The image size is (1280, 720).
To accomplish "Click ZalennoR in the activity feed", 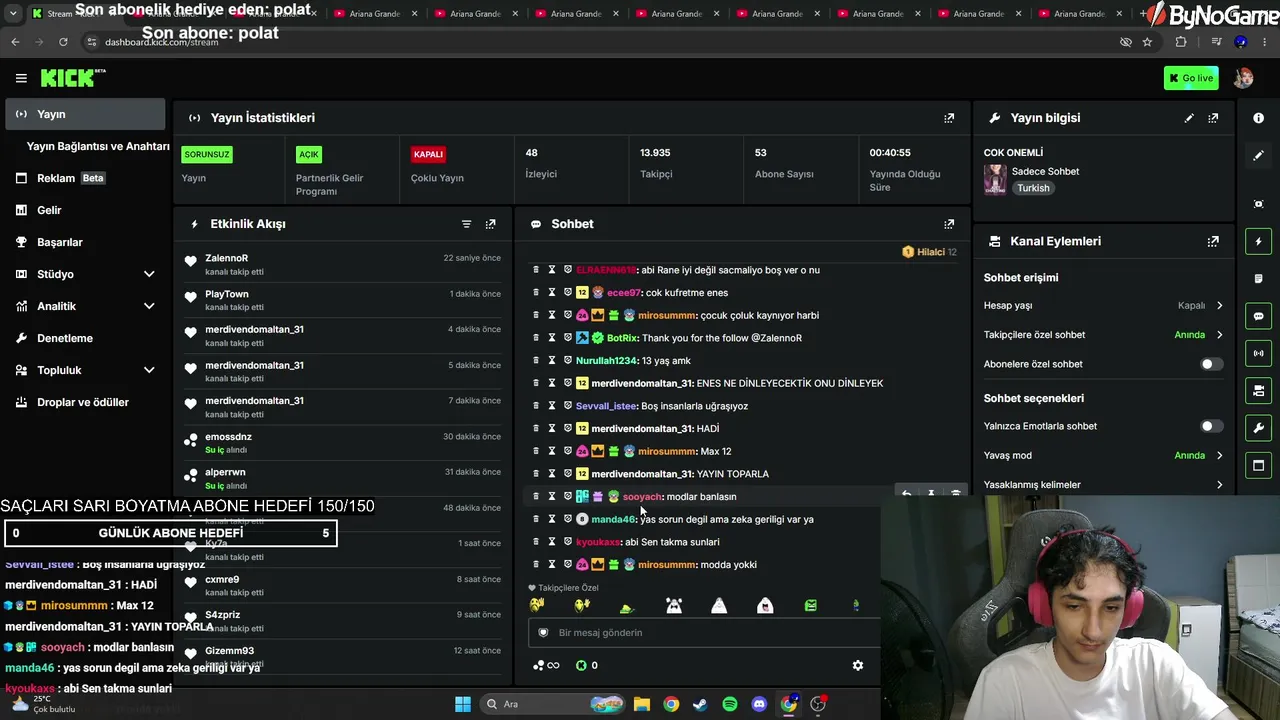I will pos(227,258).
